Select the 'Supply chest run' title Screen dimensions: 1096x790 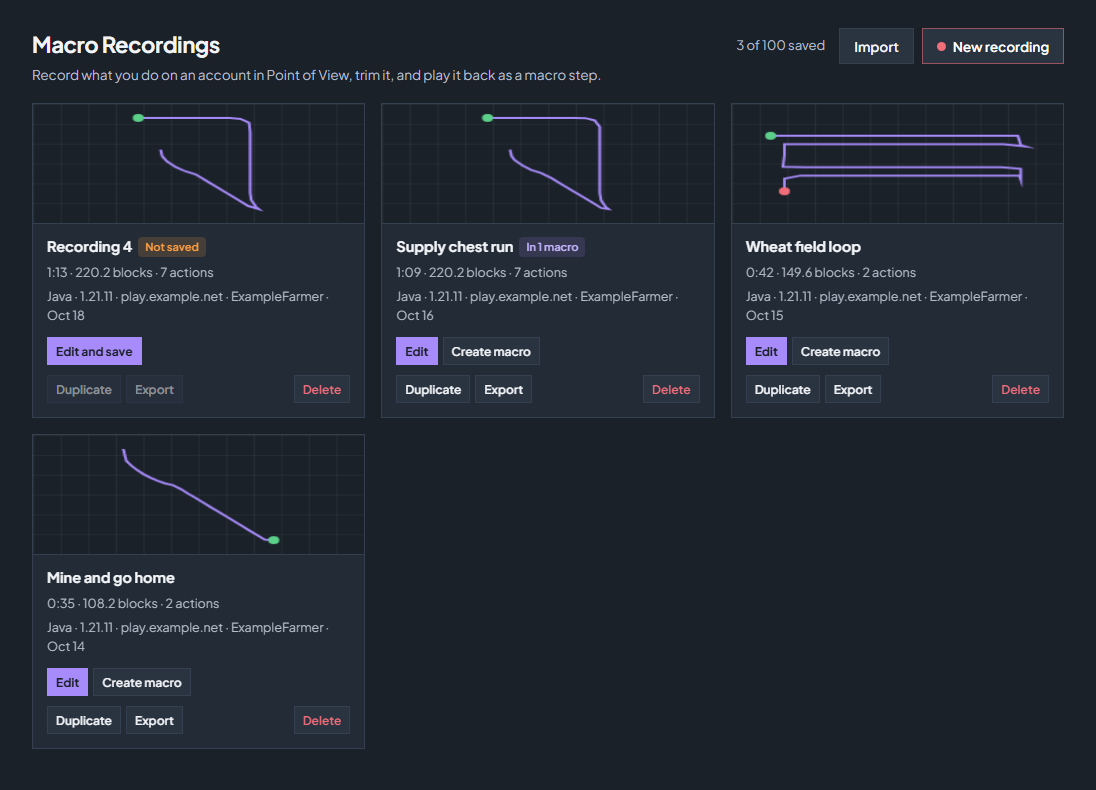pos(454,247)
